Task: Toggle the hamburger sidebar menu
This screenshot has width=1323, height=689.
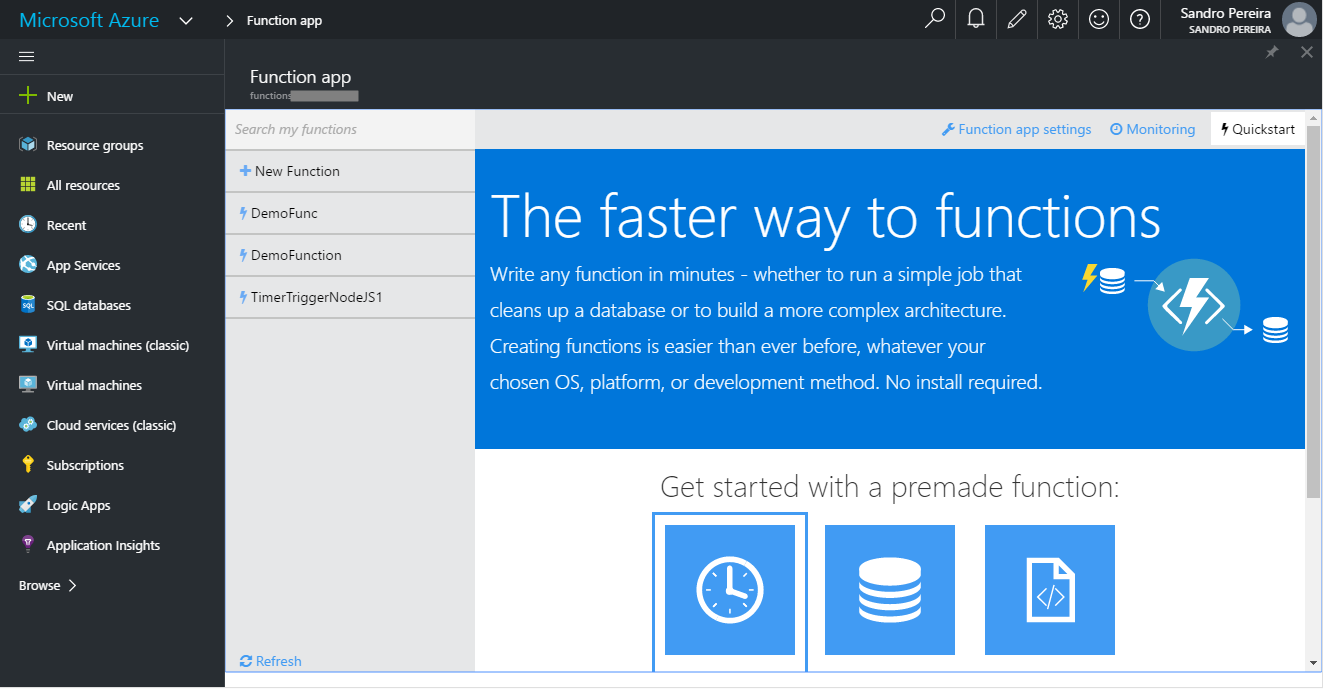Action: (x=27, y=57)
